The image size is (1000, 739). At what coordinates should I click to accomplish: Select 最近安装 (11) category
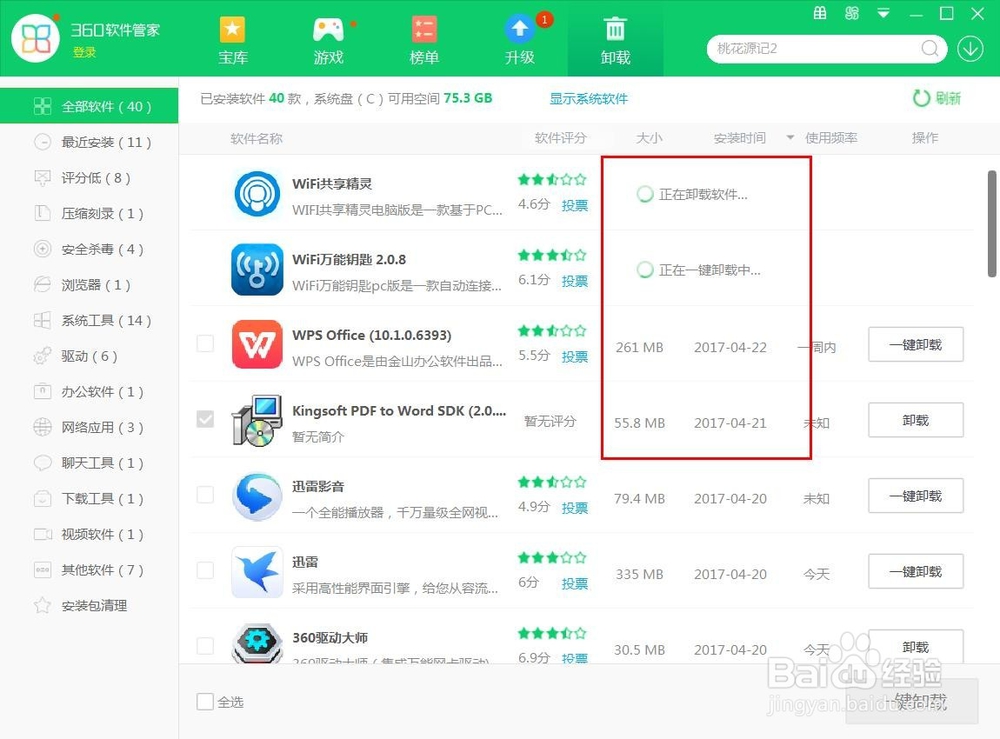coord(89,142)
